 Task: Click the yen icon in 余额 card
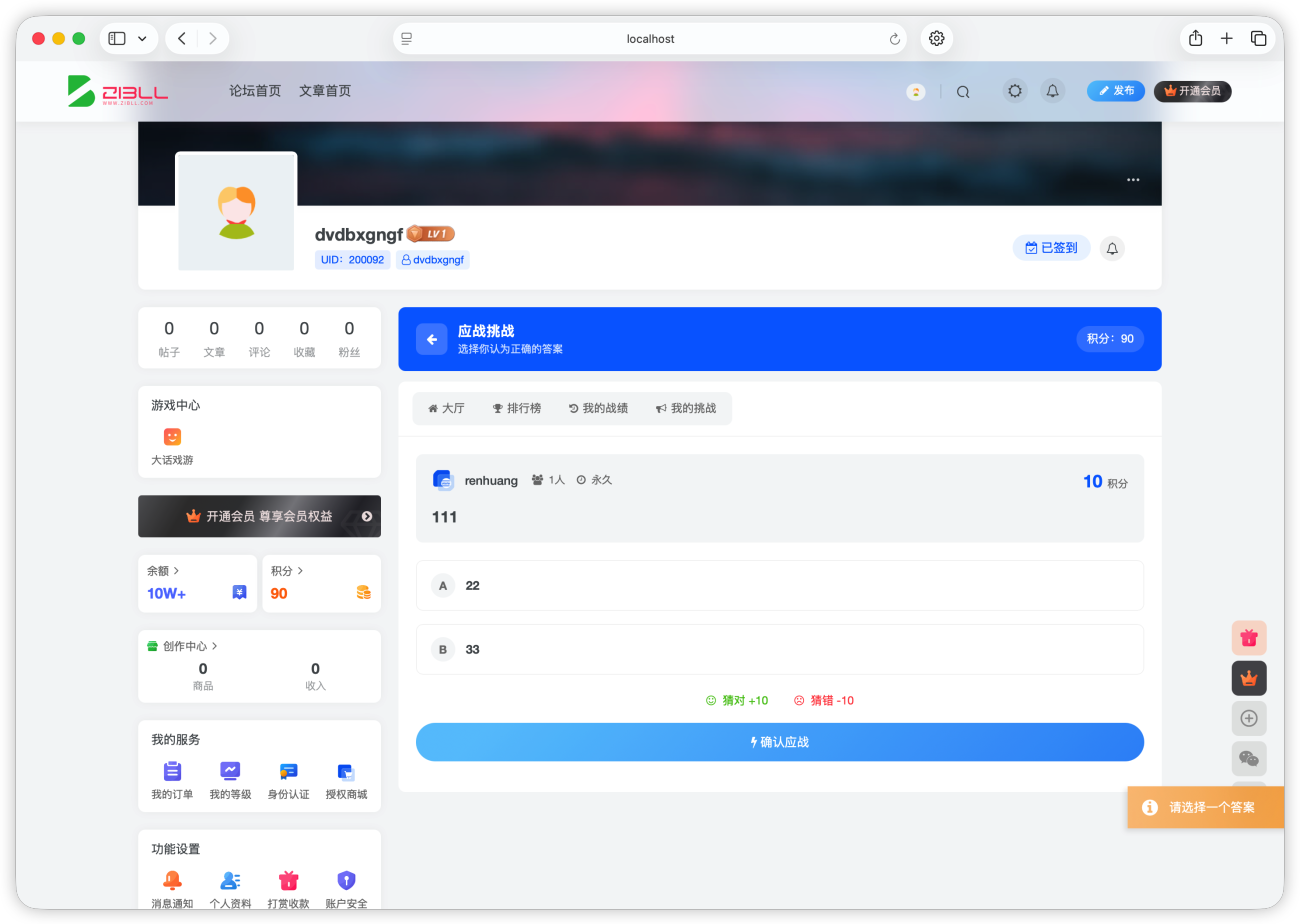pos(240,592)
